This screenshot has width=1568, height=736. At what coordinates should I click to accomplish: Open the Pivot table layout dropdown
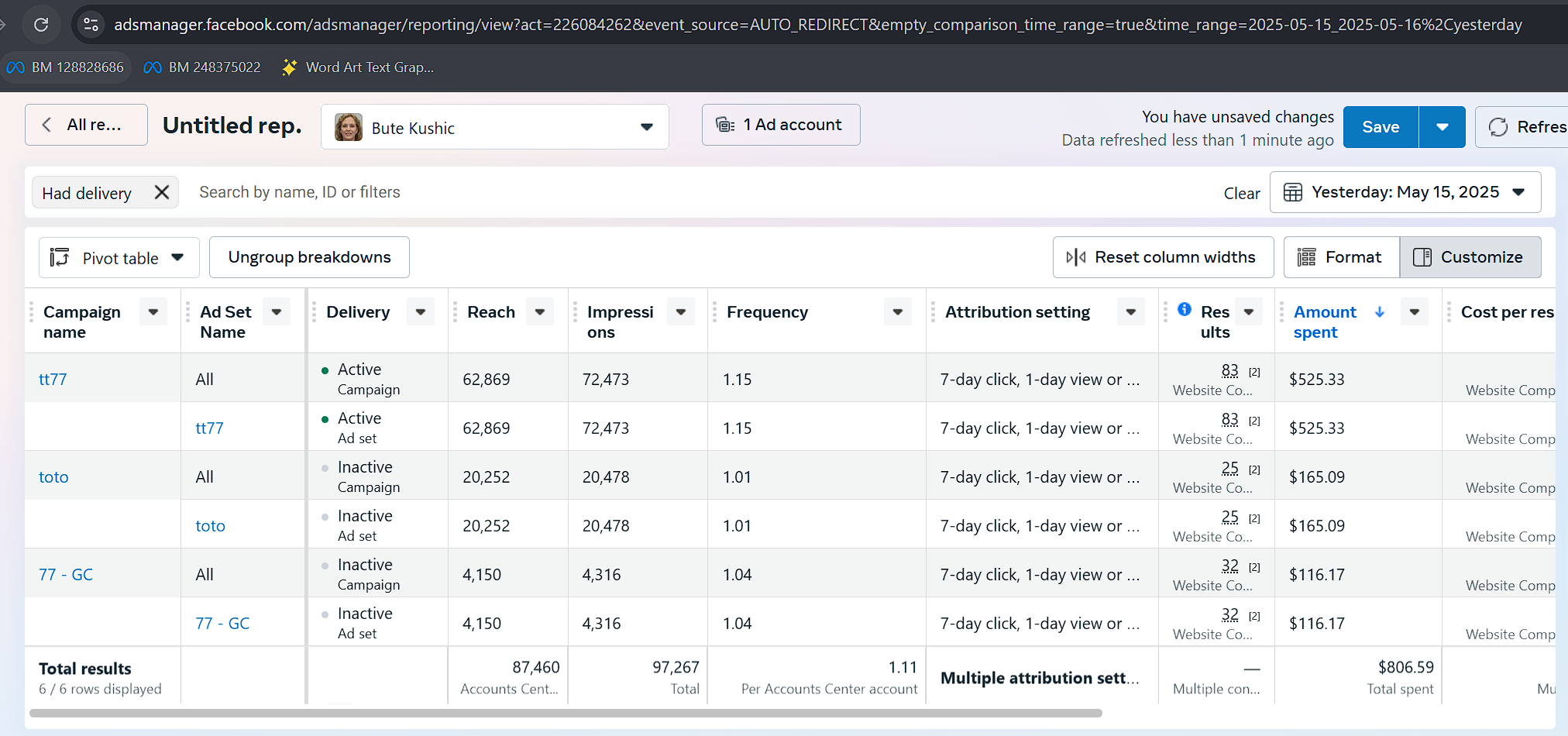pos(119,258)
